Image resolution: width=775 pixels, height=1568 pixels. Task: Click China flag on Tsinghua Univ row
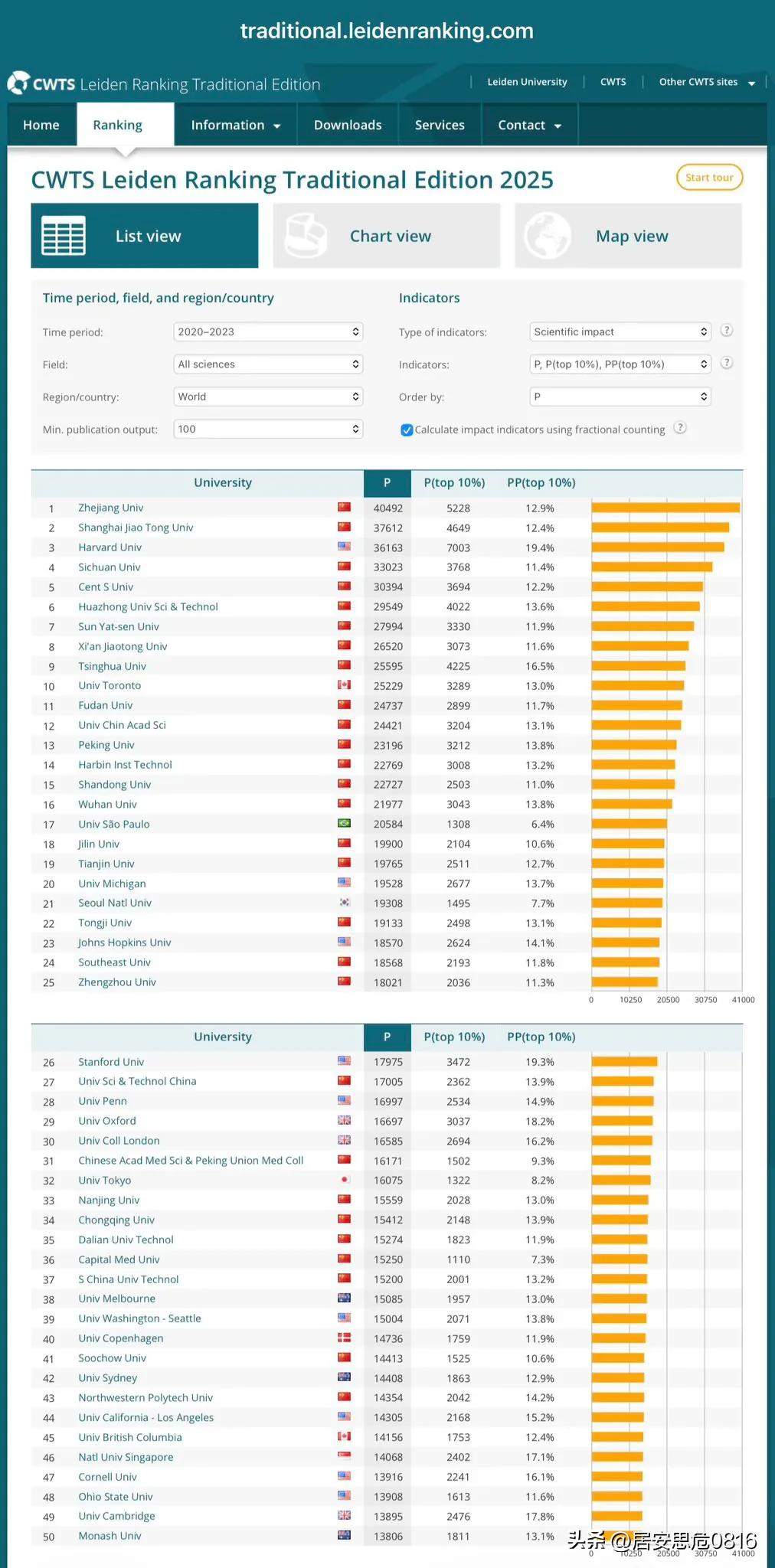[345, 666]
